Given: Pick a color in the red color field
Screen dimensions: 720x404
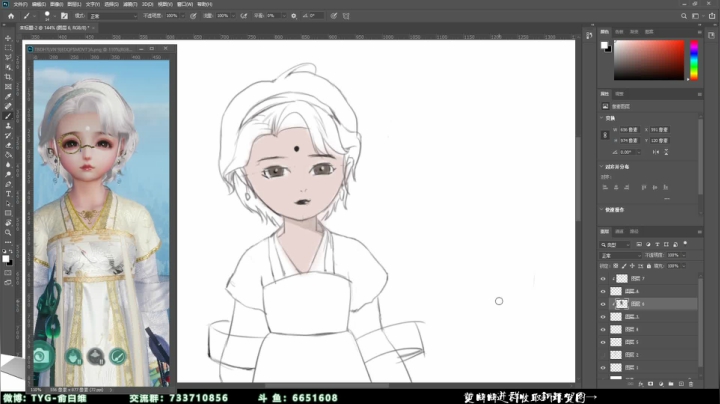Looking at the screenshot, I should pos(649,60).
